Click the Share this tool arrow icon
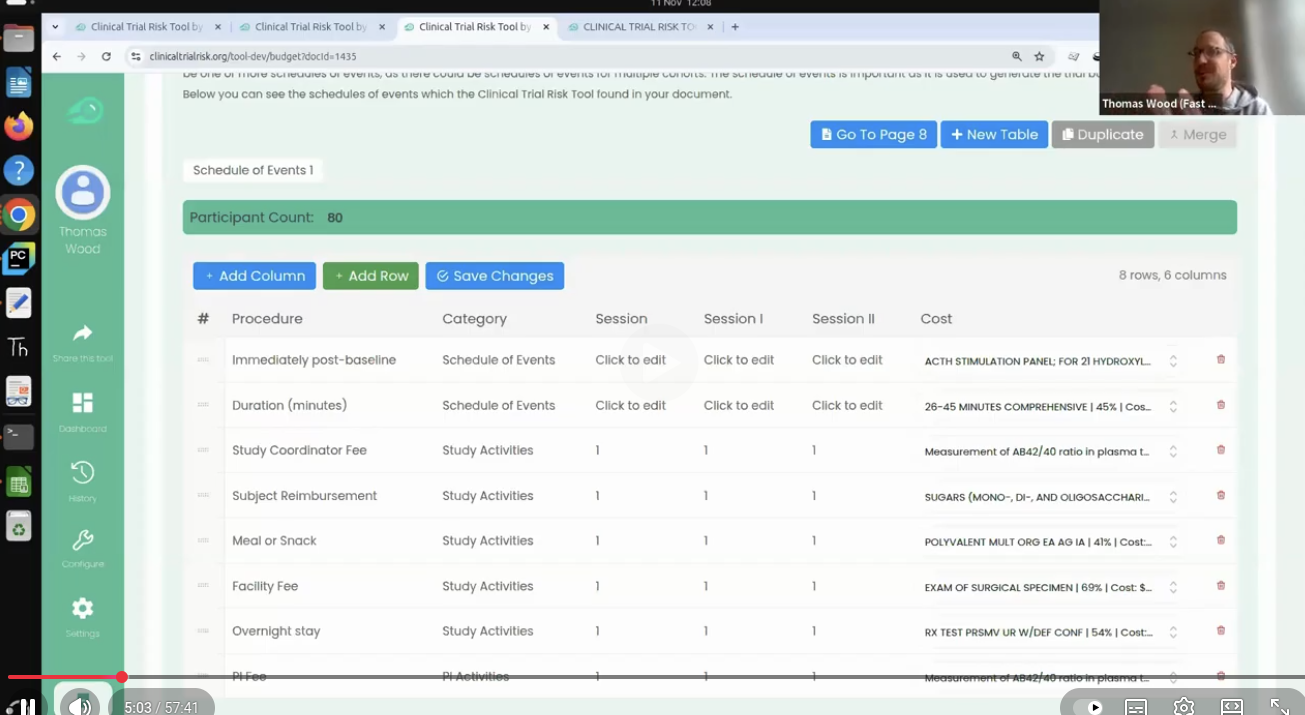 82,333
